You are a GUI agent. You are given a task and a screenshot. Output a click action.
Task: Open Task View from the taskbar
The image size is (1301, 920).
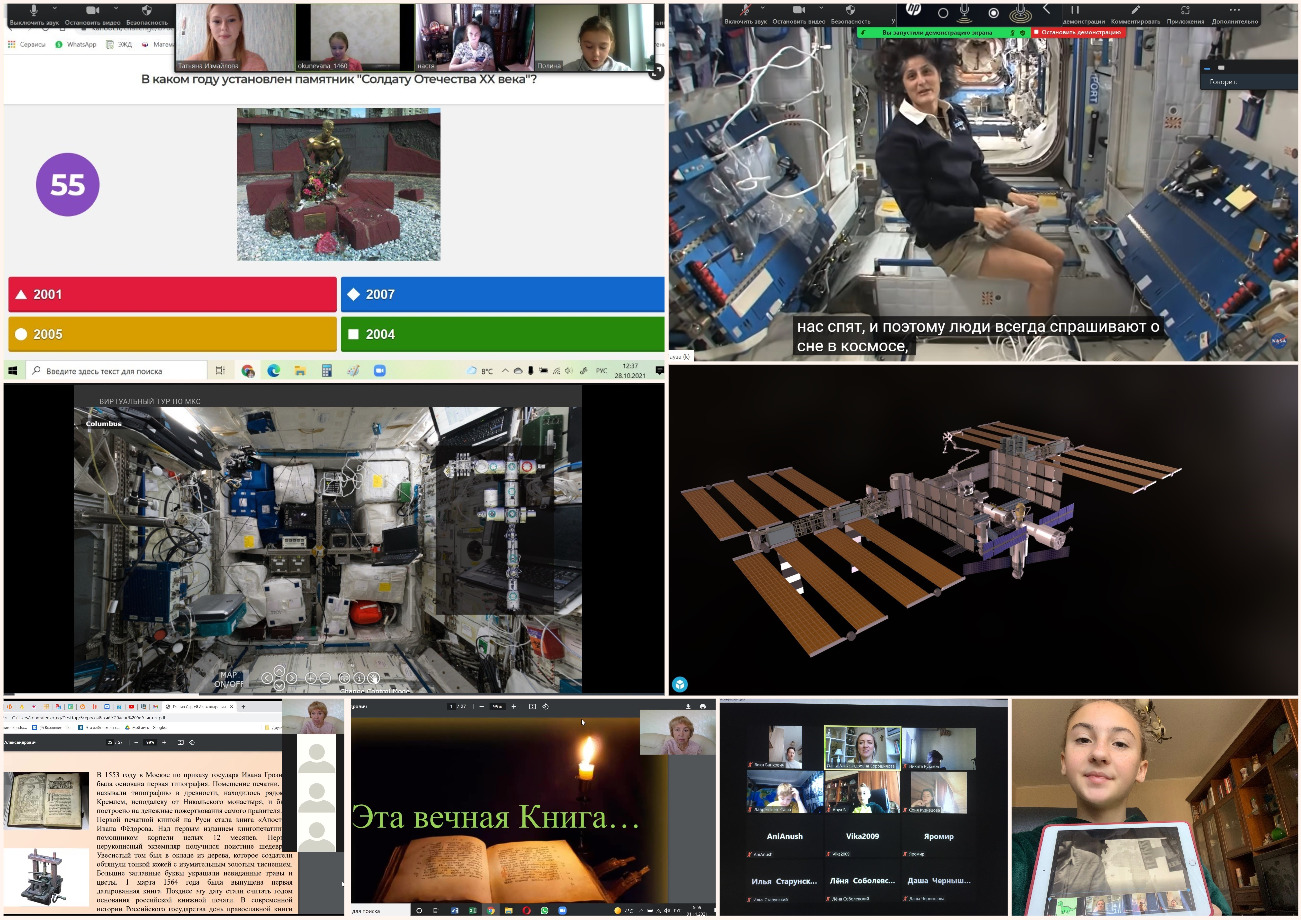click(x=220, y=370)
